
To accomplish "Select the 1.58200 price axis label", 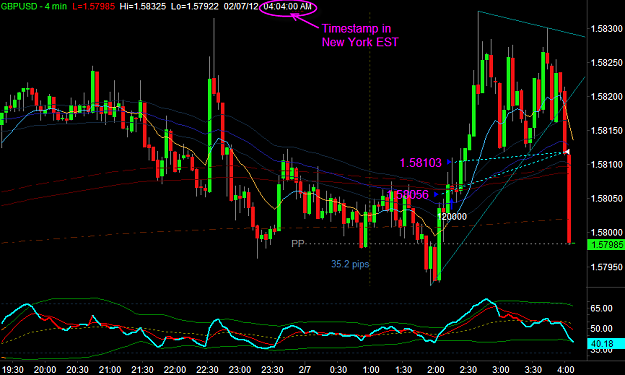I will [x=607, y=96].
